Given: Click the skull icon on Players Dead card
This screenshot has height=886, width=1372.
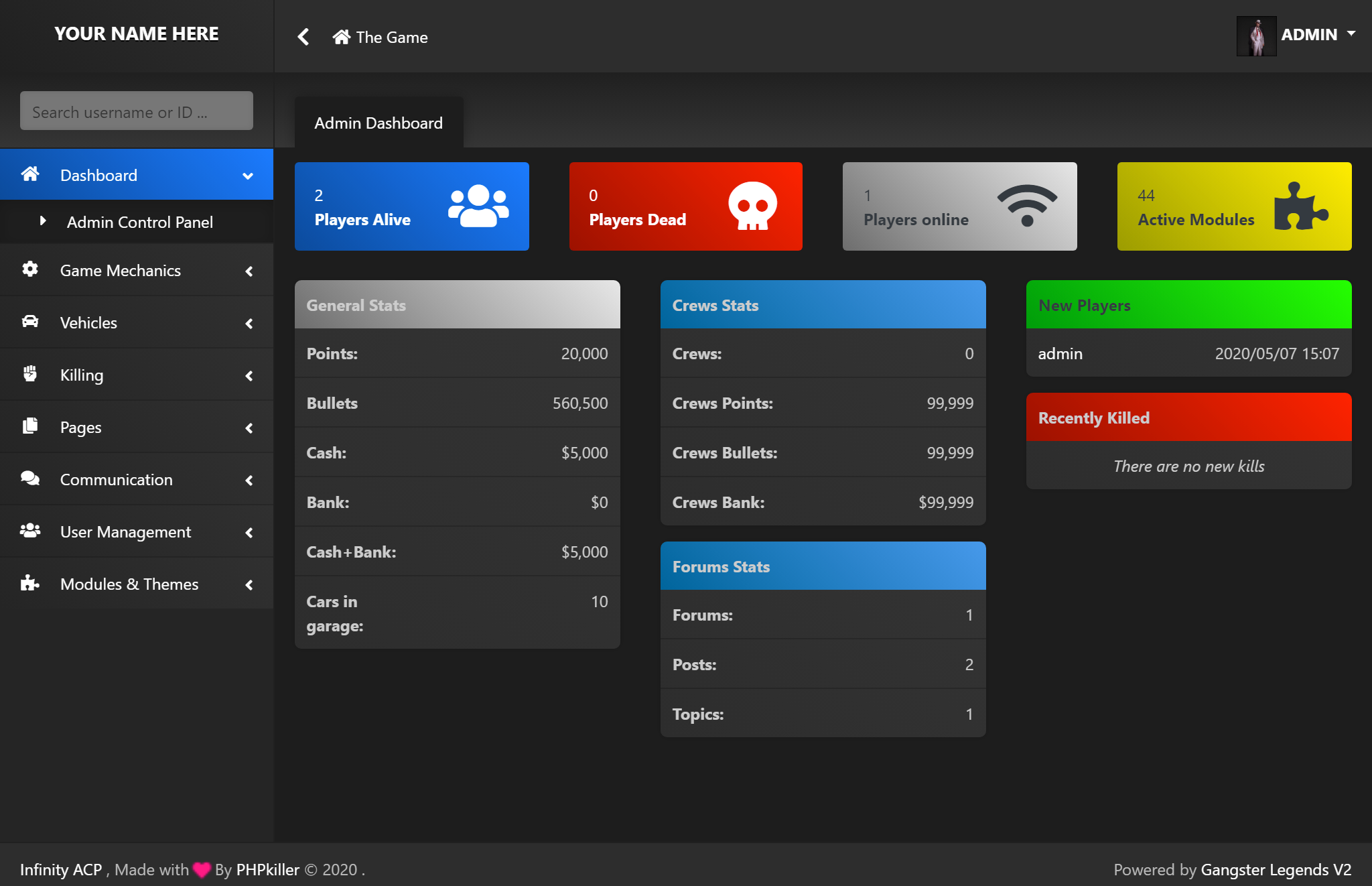Looking at the screenshot, I should click(x=752, y=206).
